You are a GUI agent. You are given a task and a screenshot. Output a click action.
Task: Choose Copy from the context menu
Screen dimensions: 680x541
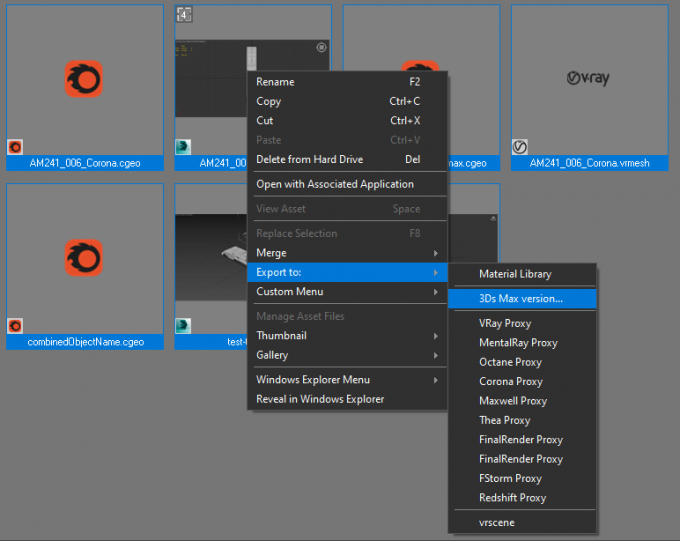347,101
